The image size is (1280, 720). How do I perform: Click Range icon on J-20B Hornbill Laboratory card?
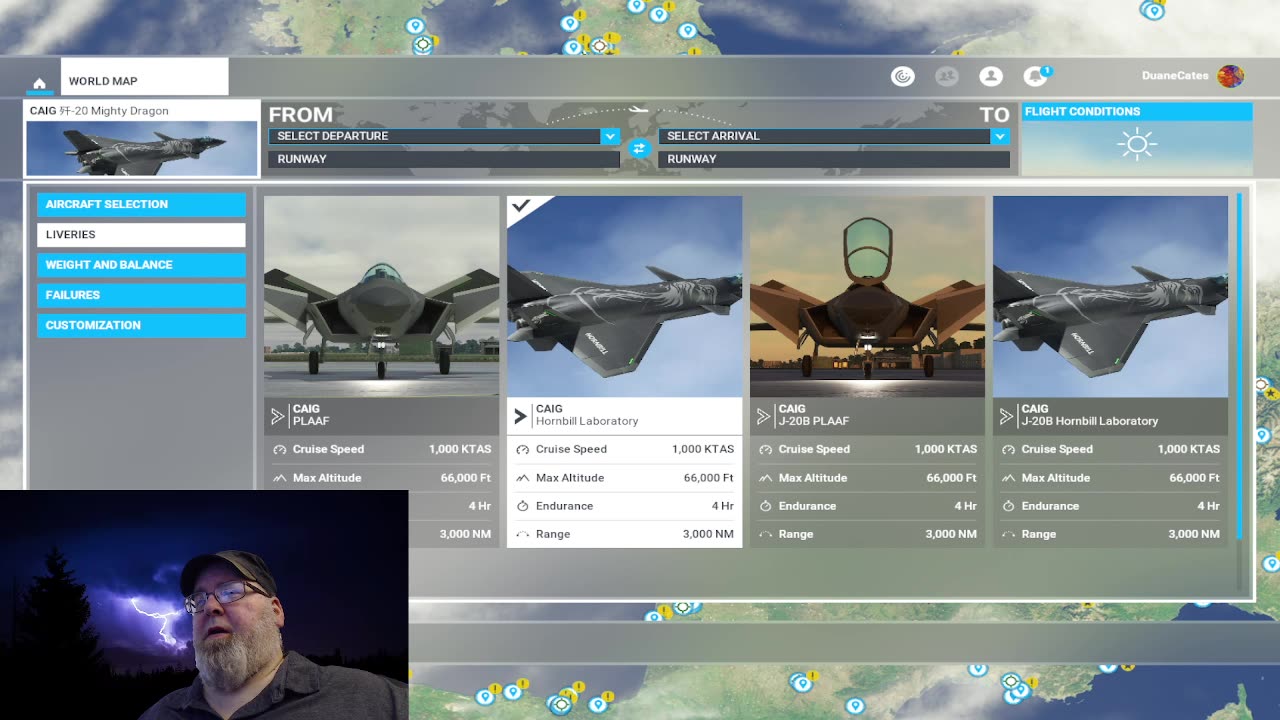click(1008, 535)
